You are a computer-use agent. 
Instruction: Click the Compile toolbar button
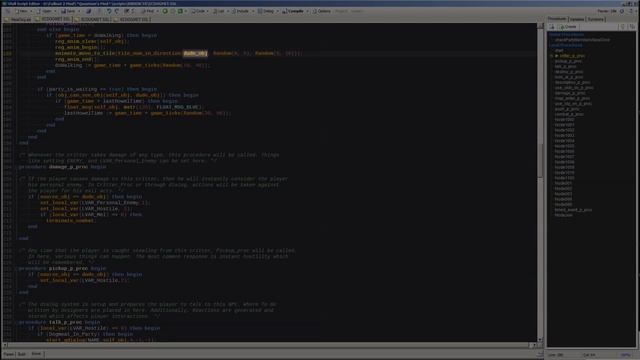pos(293,11)
